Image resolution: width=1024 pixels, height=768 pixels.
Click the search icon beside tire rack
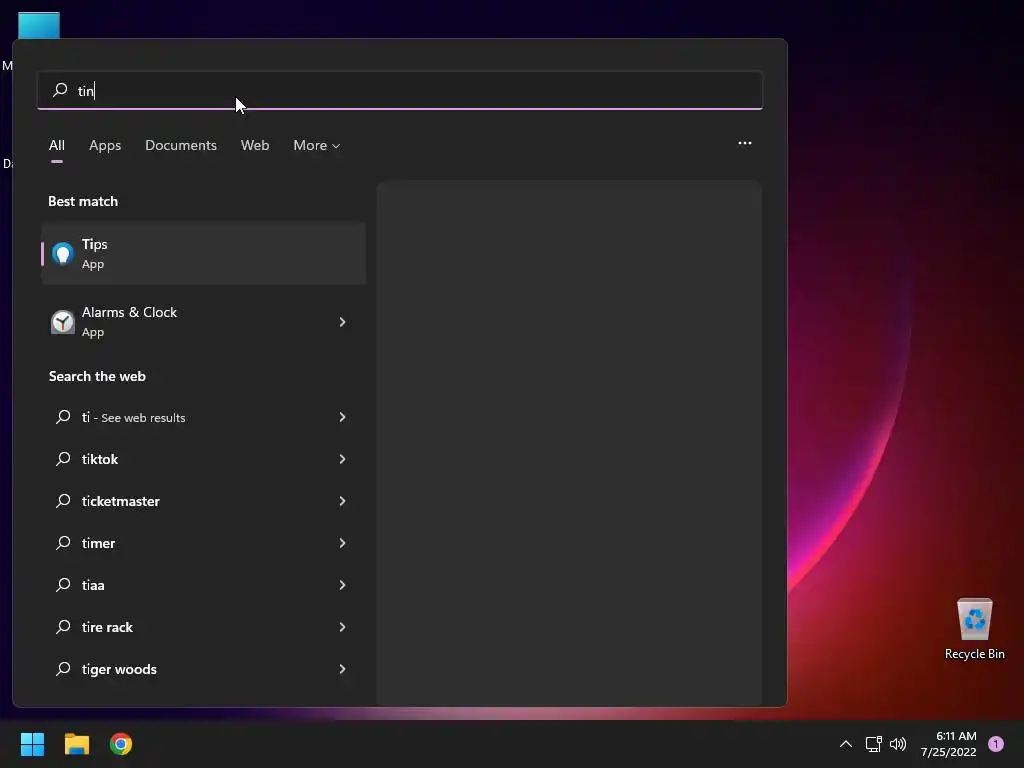[63, 627]
